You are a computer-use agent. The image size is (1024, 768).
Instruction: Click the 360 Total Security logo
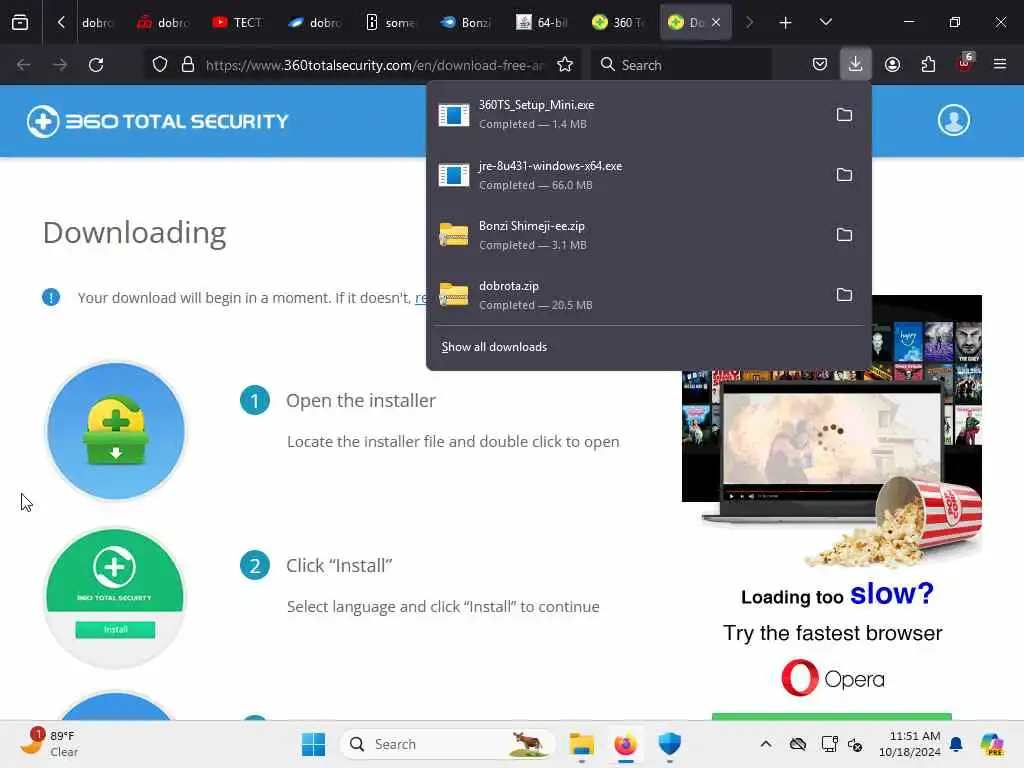pyautogui.click(x=157, y=121)
